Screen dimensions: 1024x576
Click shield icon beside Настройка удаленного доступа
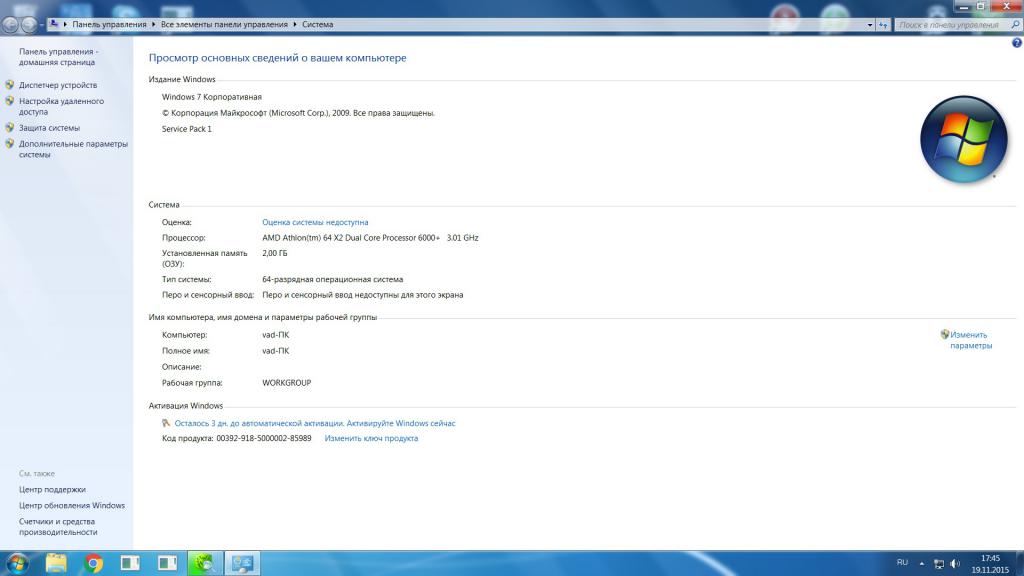10,101
